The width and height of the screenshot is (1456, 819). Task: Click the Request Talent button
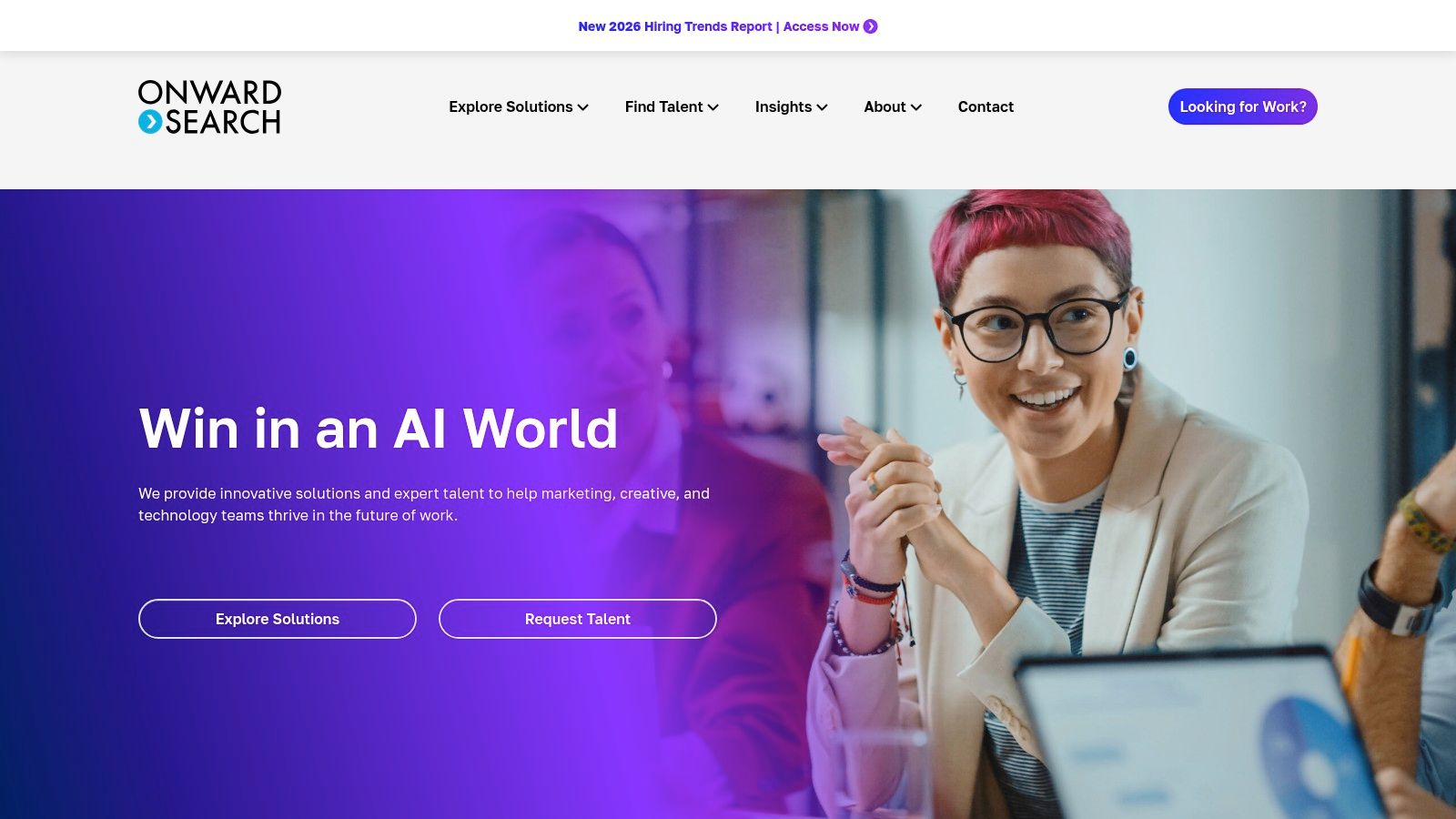[x=578, y=619]
